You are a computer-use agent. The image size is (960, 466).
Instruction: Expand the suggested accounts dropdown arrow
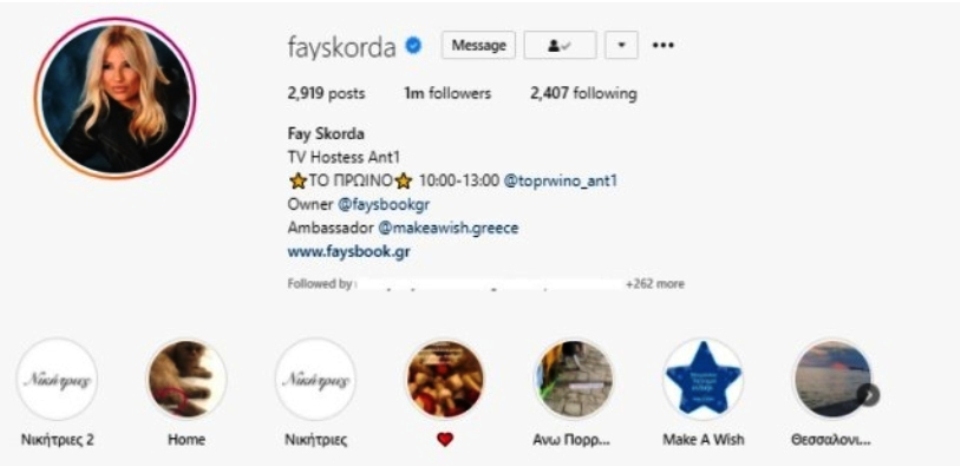pos(621,45)
